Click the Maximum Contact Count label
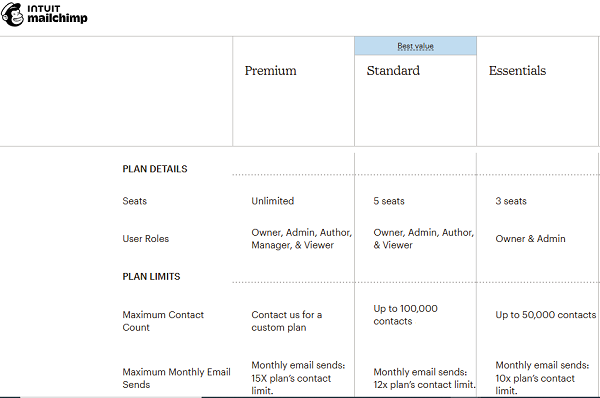Viewport: 600px width, 398px height. coord(163,321)
